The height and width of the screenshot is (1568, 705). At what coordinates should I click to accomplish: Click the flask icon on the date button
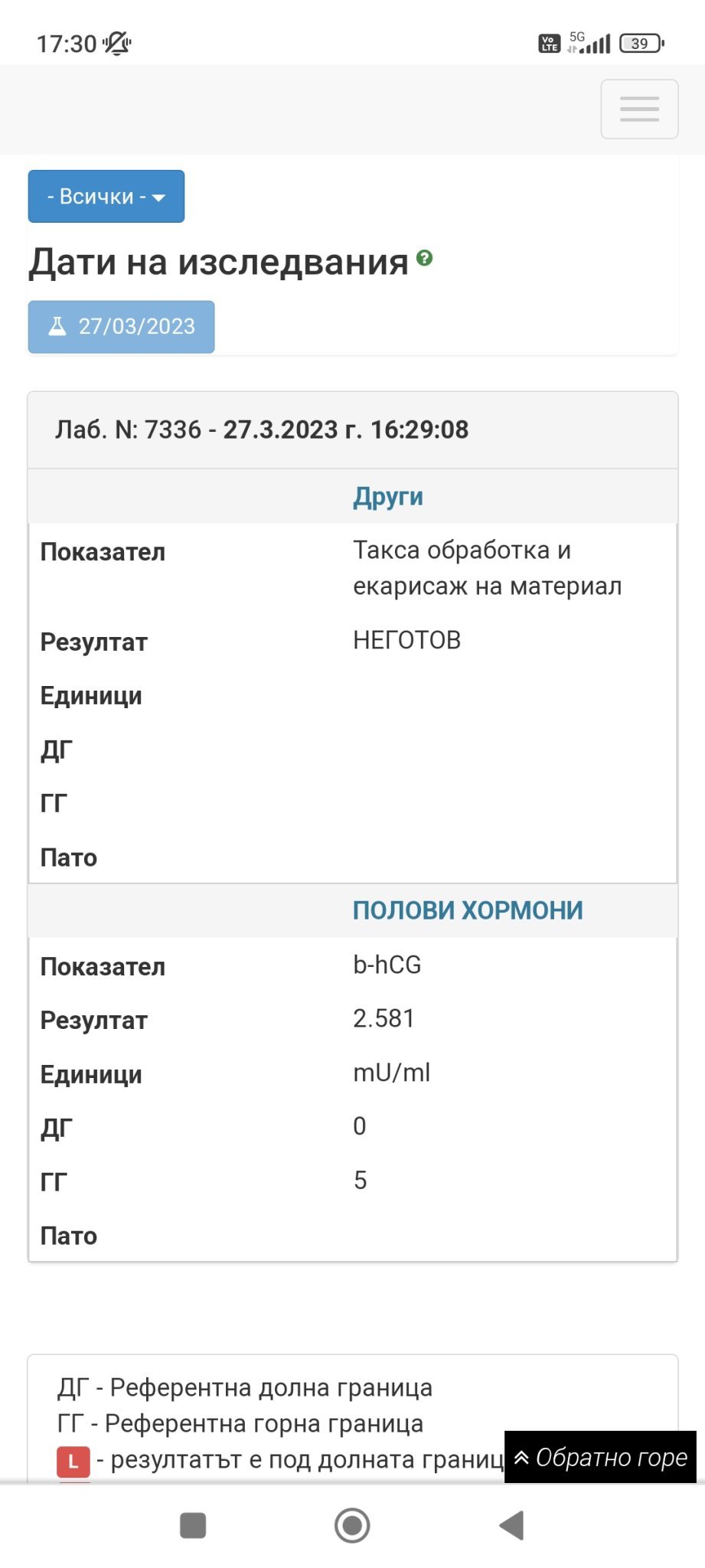(x=57, y=327)
